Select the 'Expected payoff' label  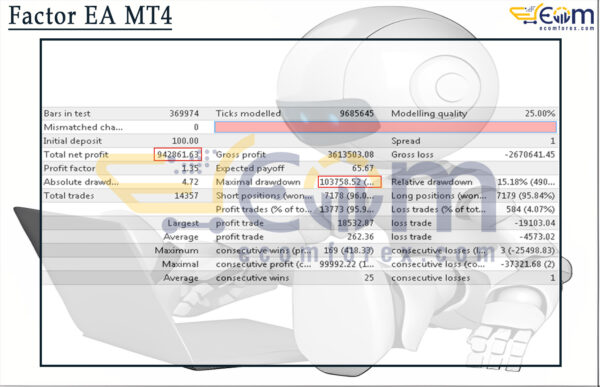point(250,168)
